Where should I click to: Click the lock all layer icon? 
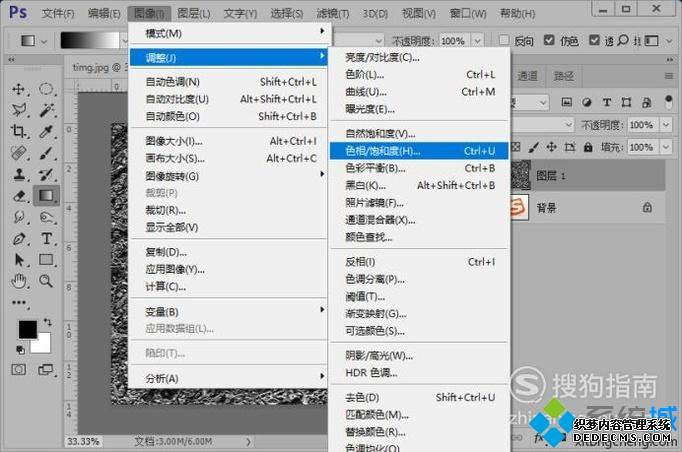[x=588, y=147]
